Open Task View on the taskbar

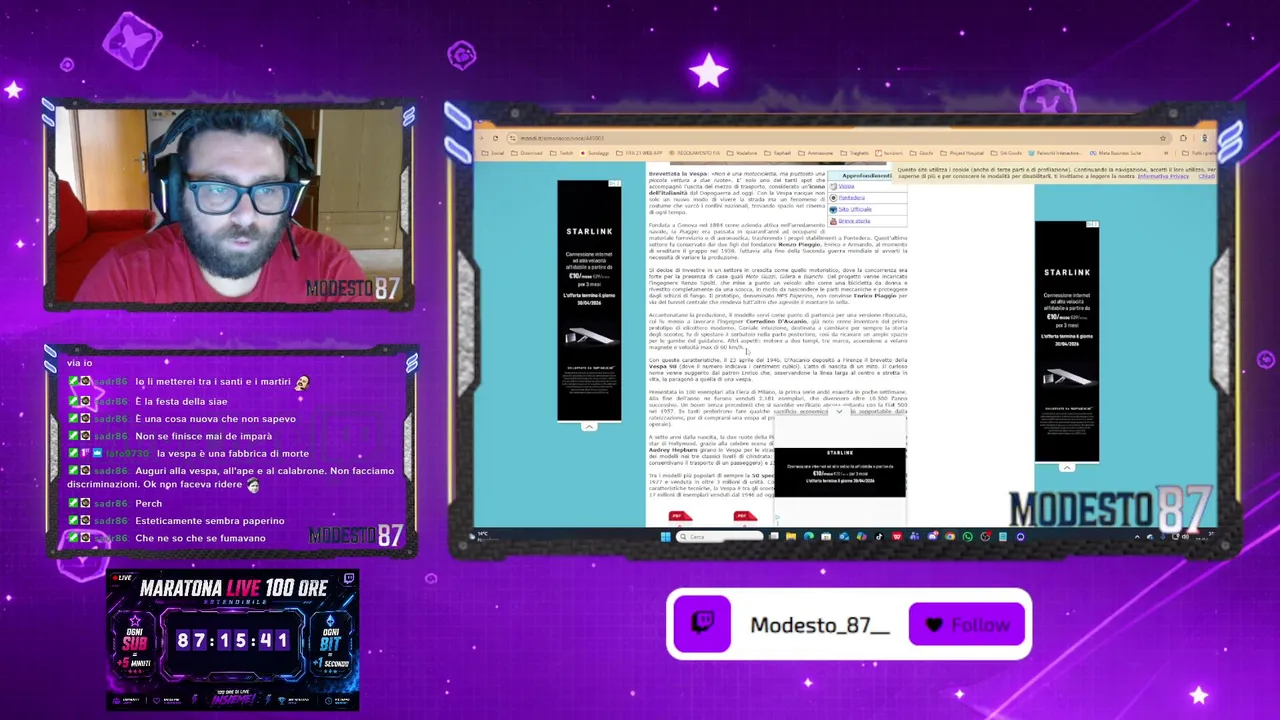[x=774, y=537]
